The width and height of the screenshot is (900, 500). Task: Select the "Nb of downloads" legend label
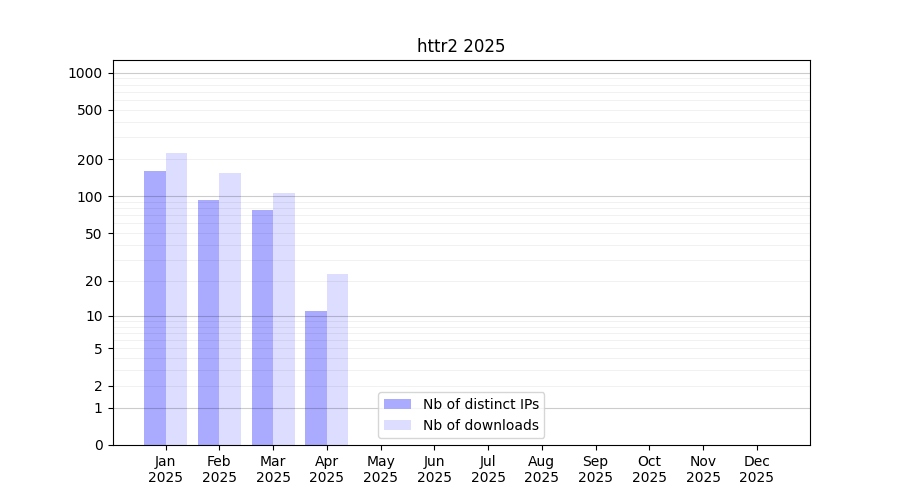(x=480, y=425)
